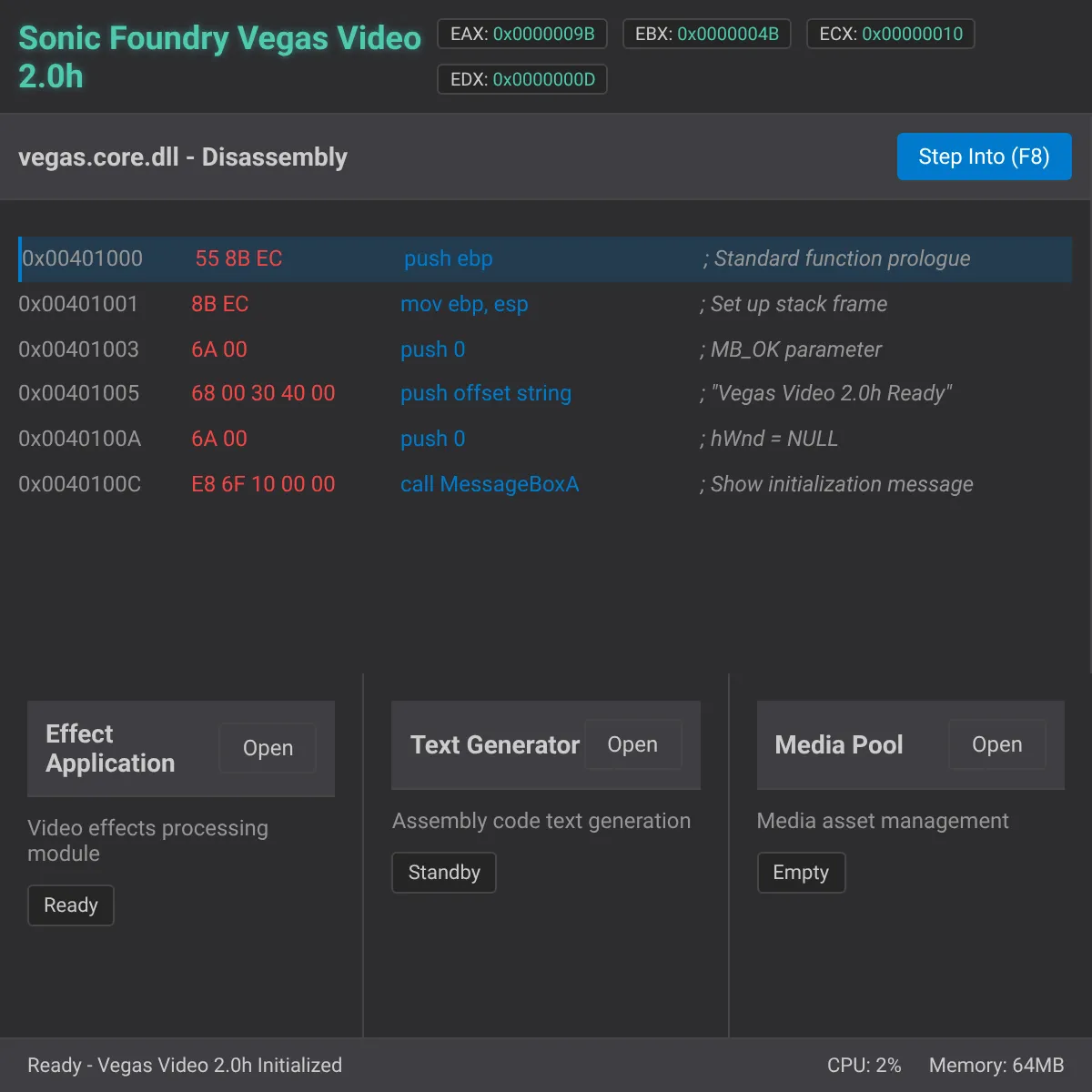Viewport: 1092px width, 1092px height.
Task: Click the Text Generator heading
Action: (x=495, y=744)
